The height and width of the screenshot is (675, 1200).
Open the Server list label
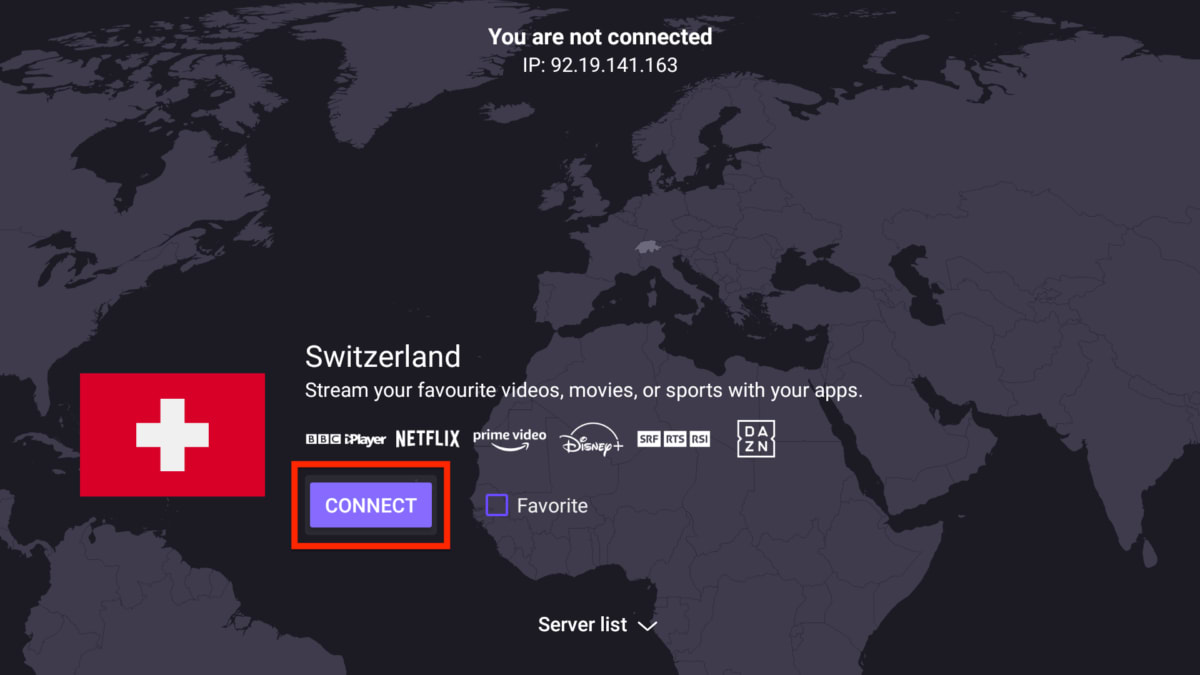(582, 625)
